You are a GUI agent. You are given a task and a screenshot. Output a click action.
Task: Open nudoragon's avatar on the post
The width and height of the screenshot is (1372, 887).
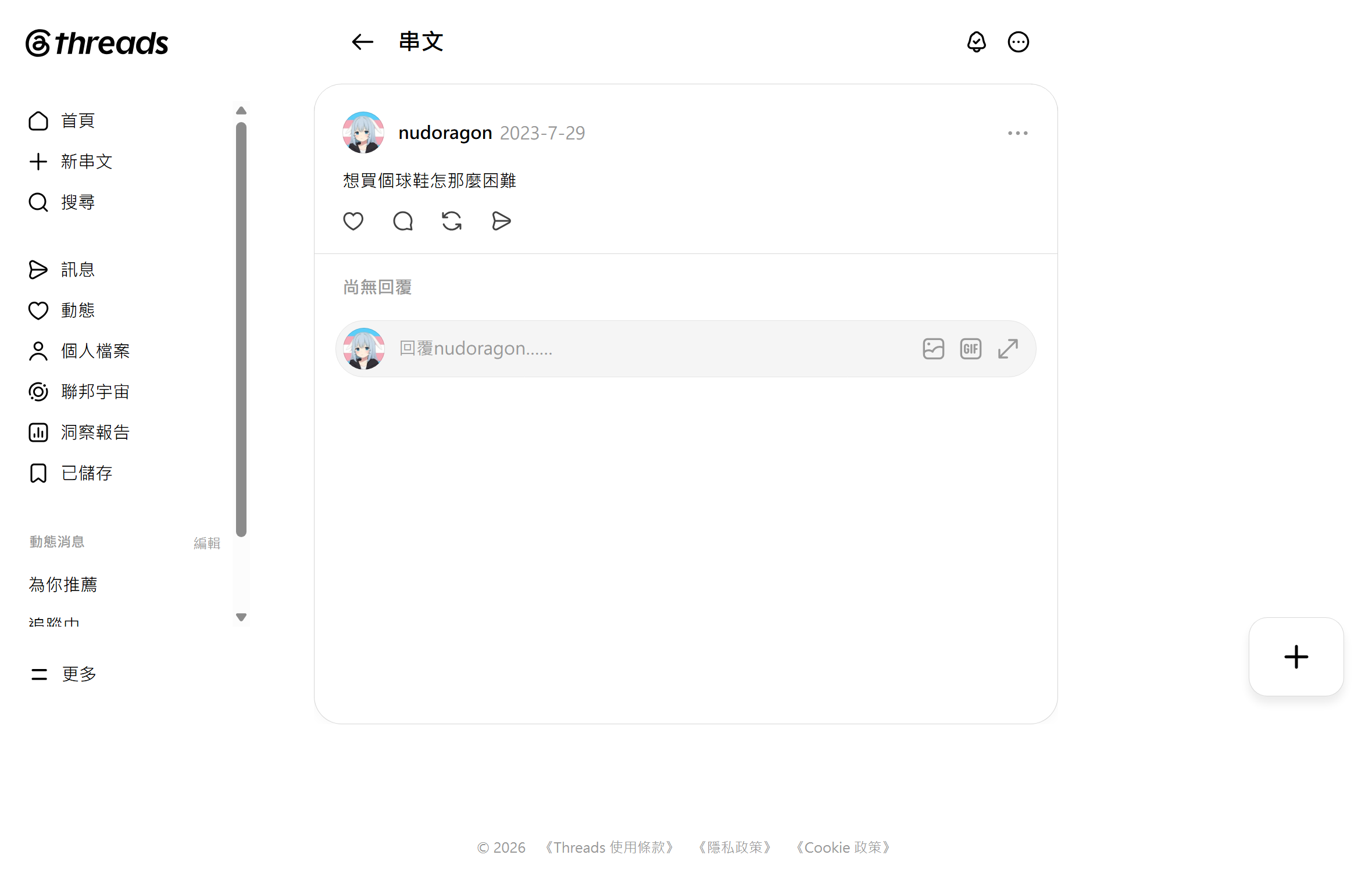[x=363, y=133]
